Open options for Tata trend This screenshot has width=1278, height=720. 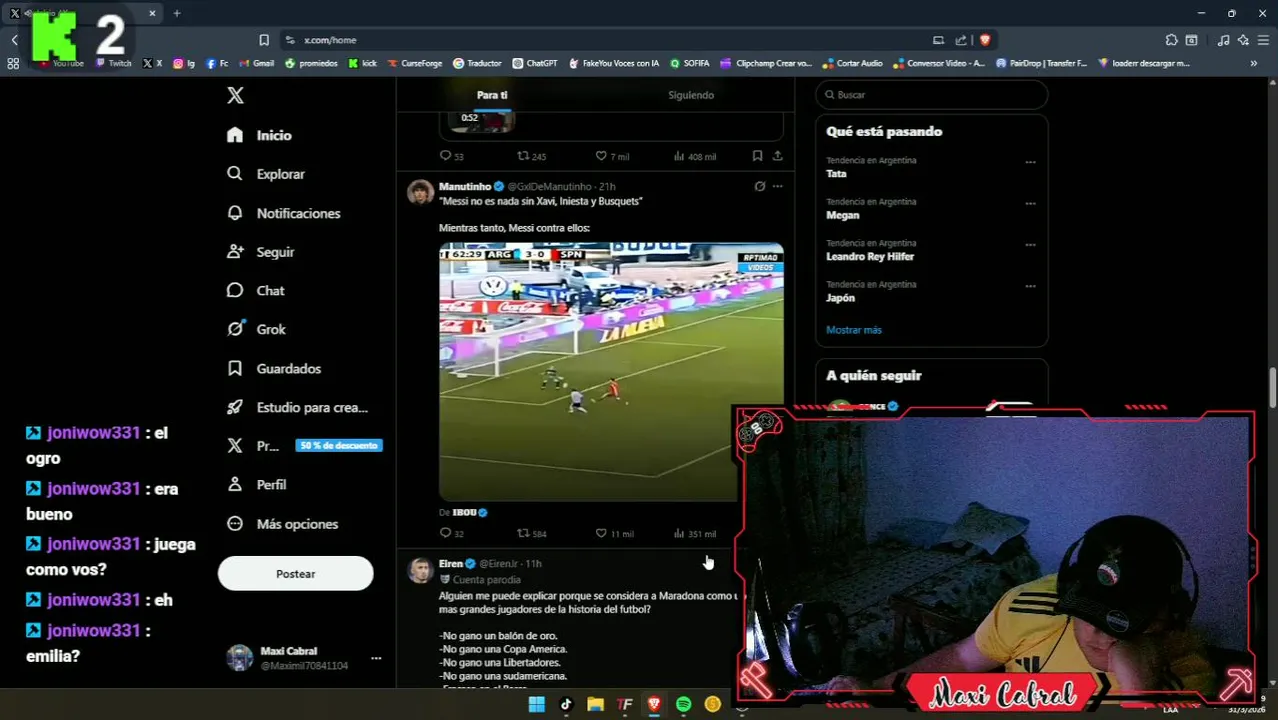click(1030, 162)
